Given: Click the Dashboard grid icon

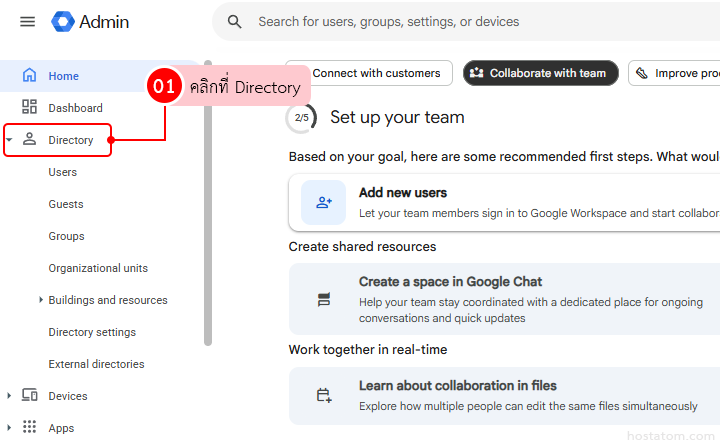Looking at the screenshot, I should (x=29, y=107).
